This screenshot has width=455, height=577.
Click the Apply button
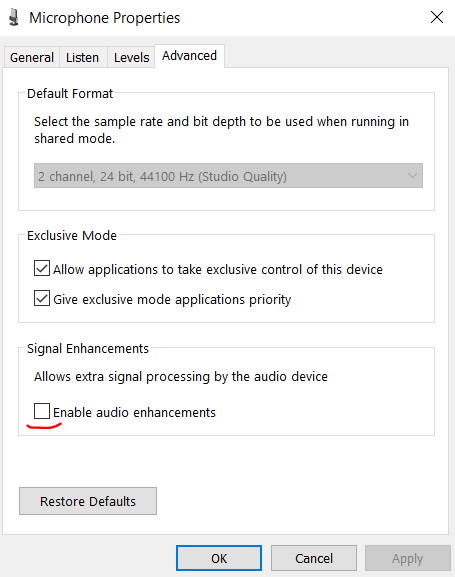408,558
